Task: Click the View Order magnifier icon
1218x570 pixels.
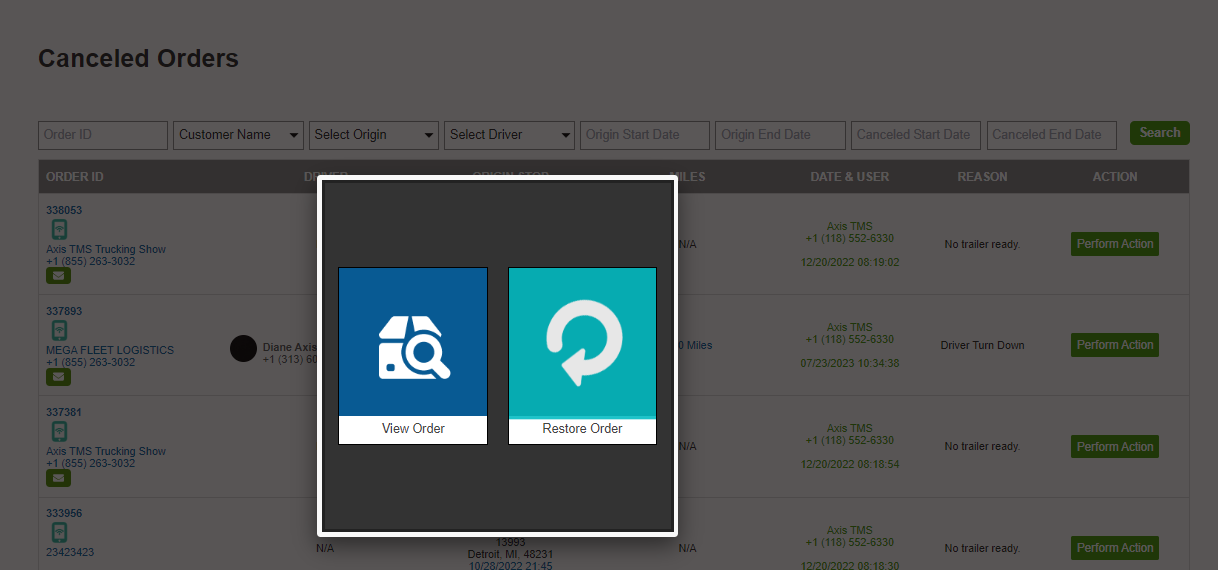Action: click(x=413, y=343)
